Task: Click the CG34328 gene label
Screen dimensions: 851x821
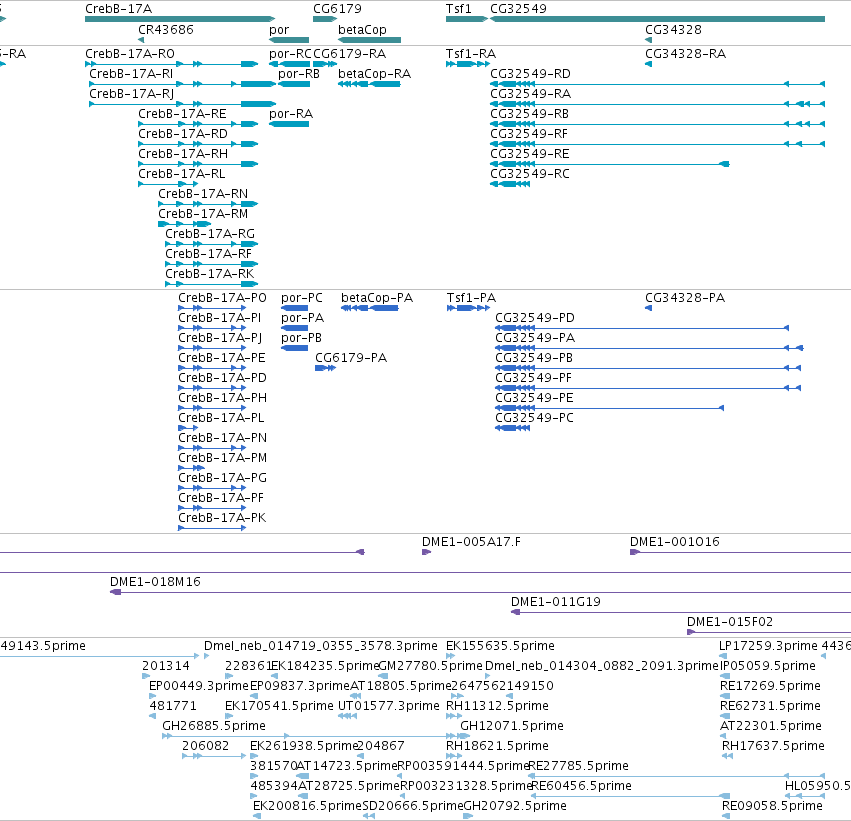Action: 673,29
